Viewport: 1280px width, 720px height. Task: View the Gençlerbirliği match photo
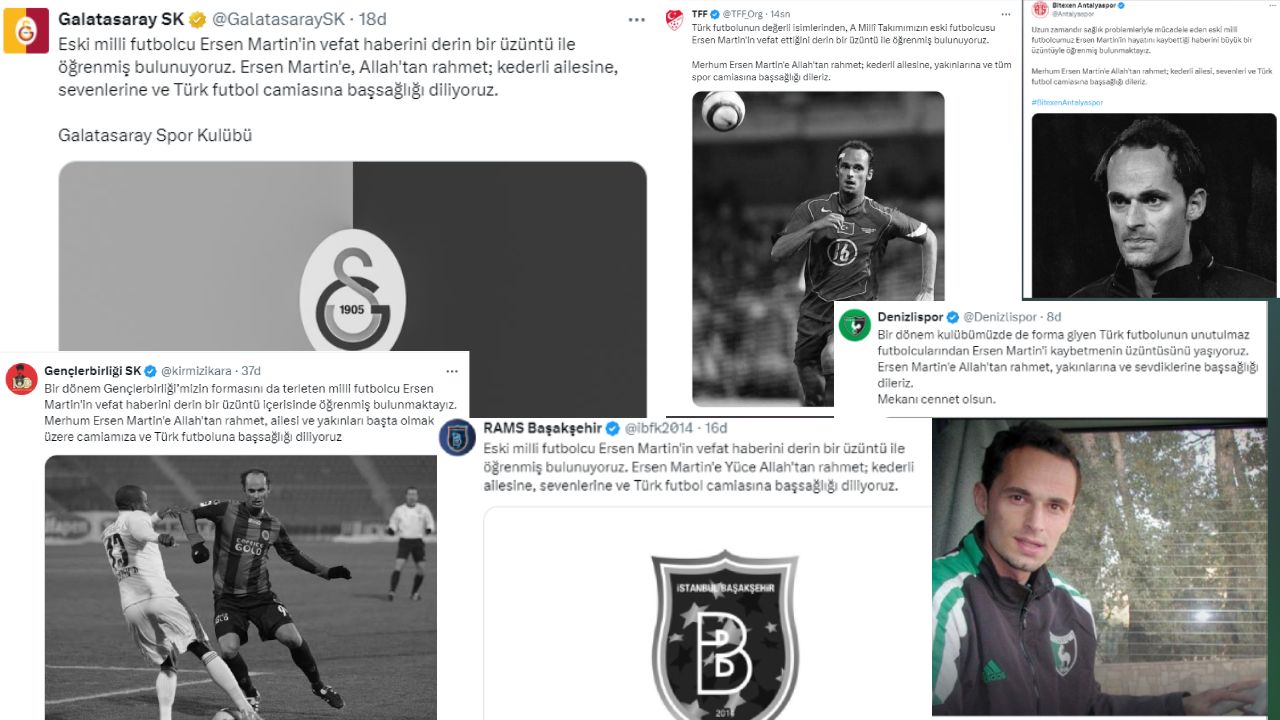(x=241, y=587)
